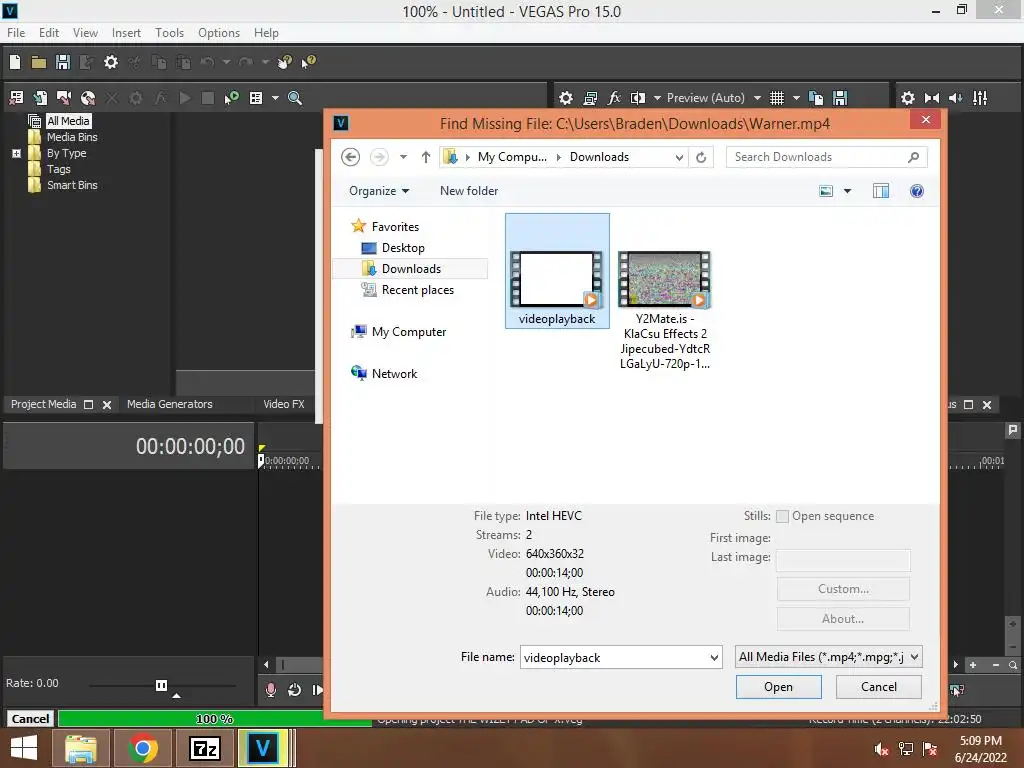
Task: Open overlays grid dropdown arrow
Action: [796, 98]
